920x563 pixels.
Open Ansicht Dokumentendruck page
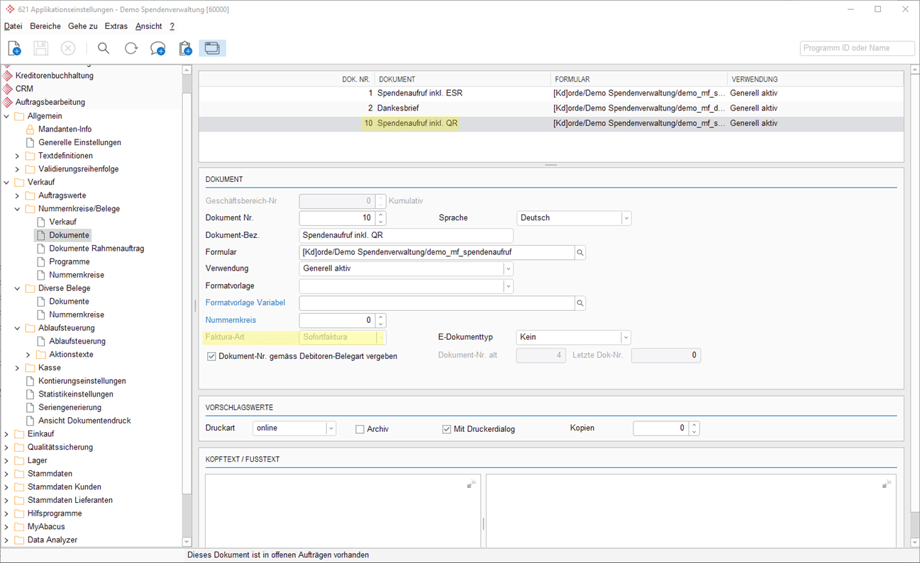(84, 420)
